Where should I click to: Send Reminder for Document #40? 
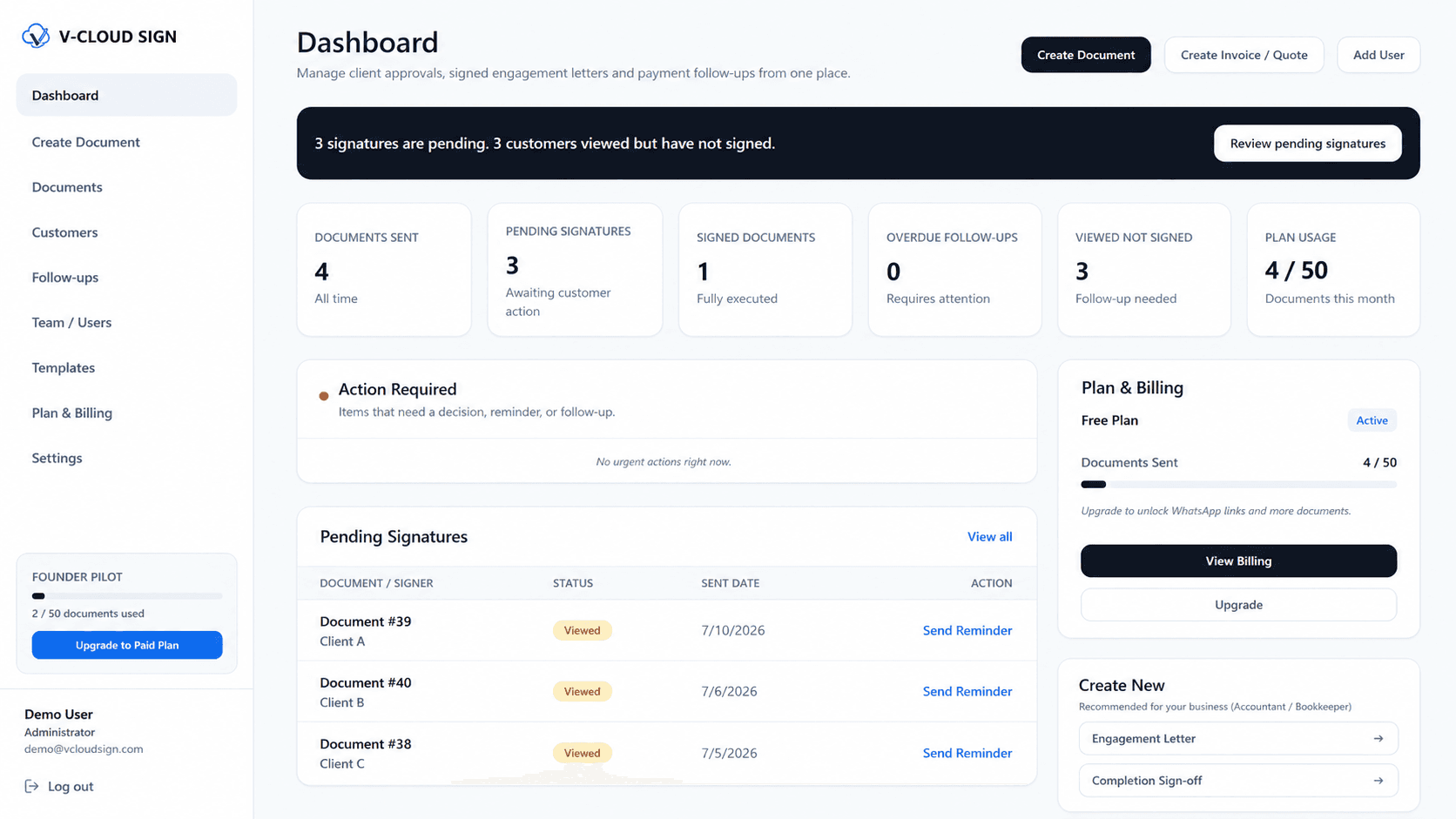click(967, 691)
